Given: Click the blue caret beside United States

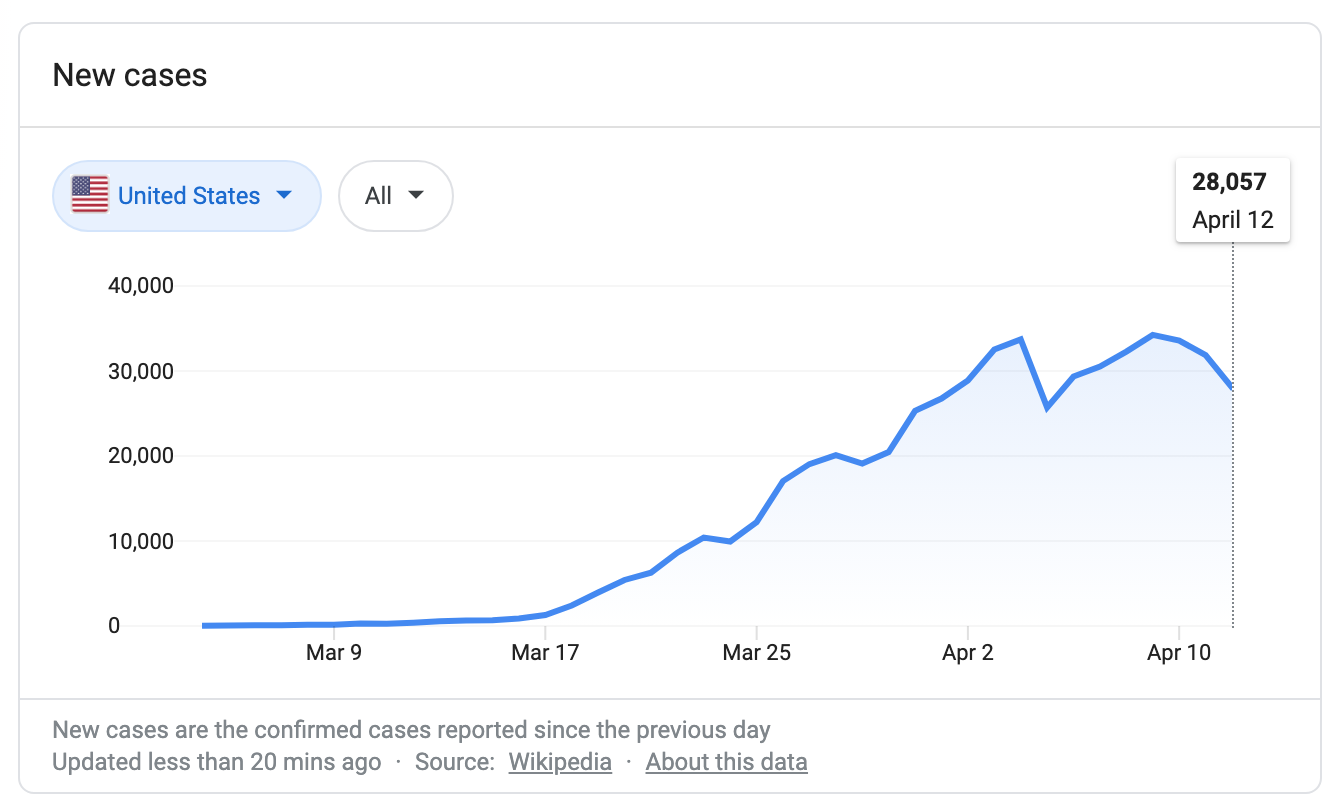Looking at the screenshot, I should (x=284, y=195).
